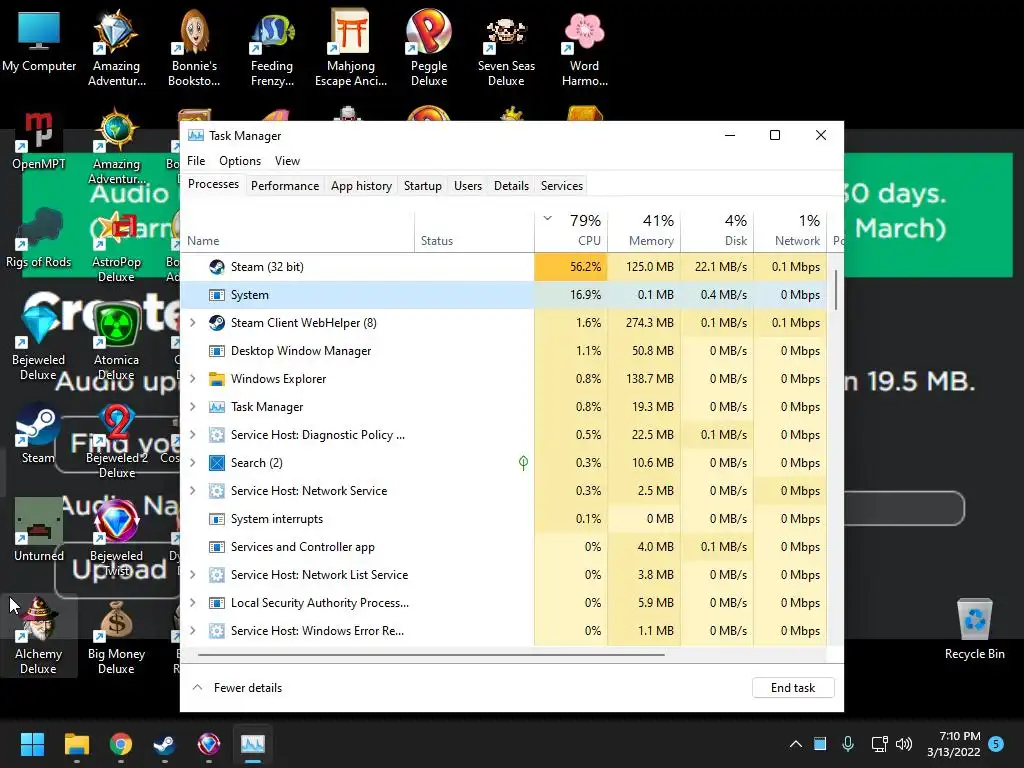
Task: Sort processes by the Memory column header
Action: point(645,231)
